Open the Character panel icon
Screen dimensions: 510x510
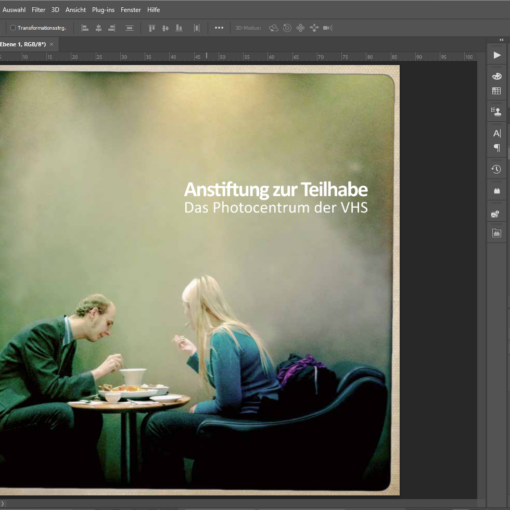click(x=497, y=134)
